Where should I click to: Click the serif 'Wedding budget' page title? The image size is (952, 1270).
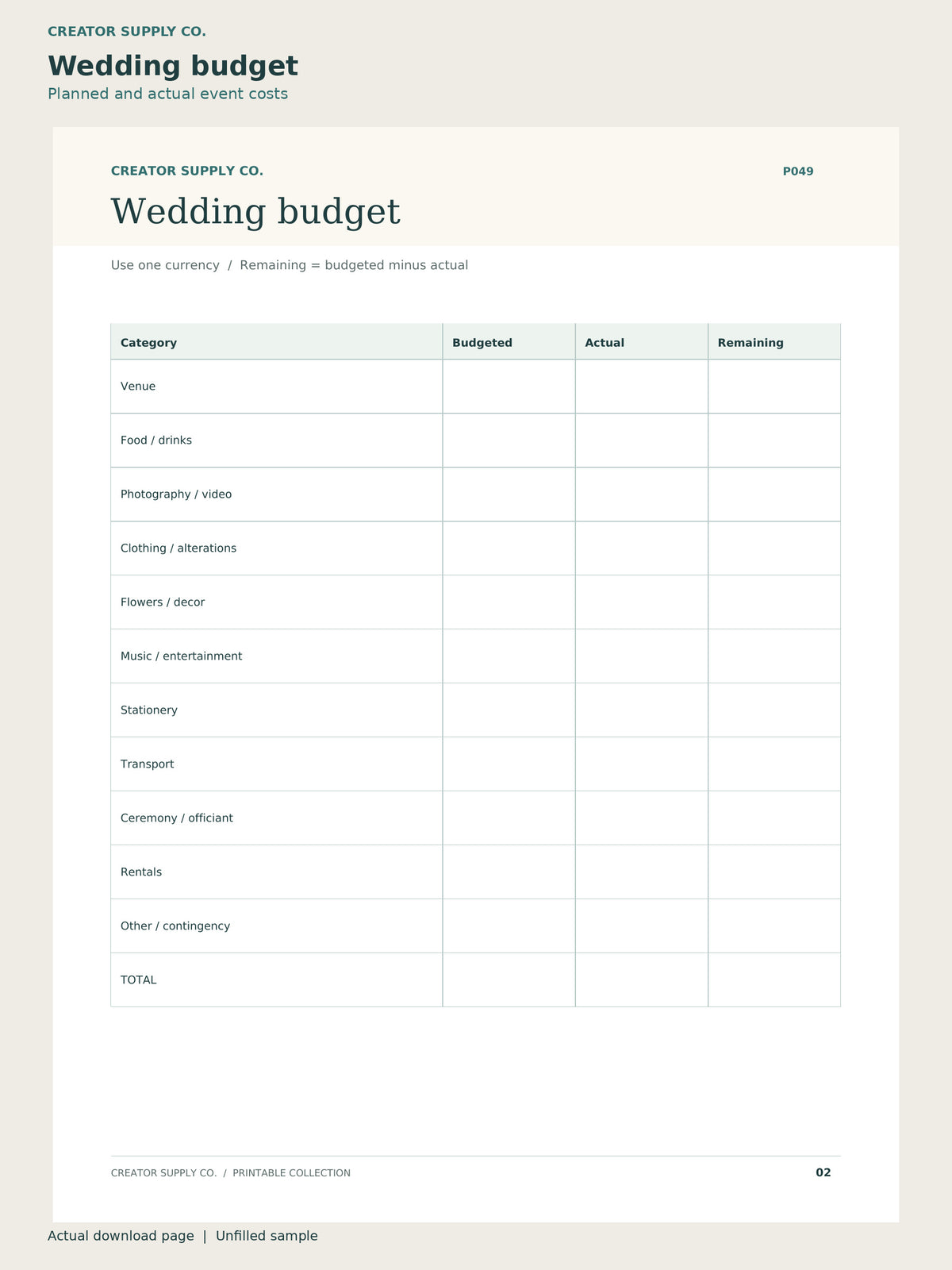pyautogui.click(x=255, y=213)
